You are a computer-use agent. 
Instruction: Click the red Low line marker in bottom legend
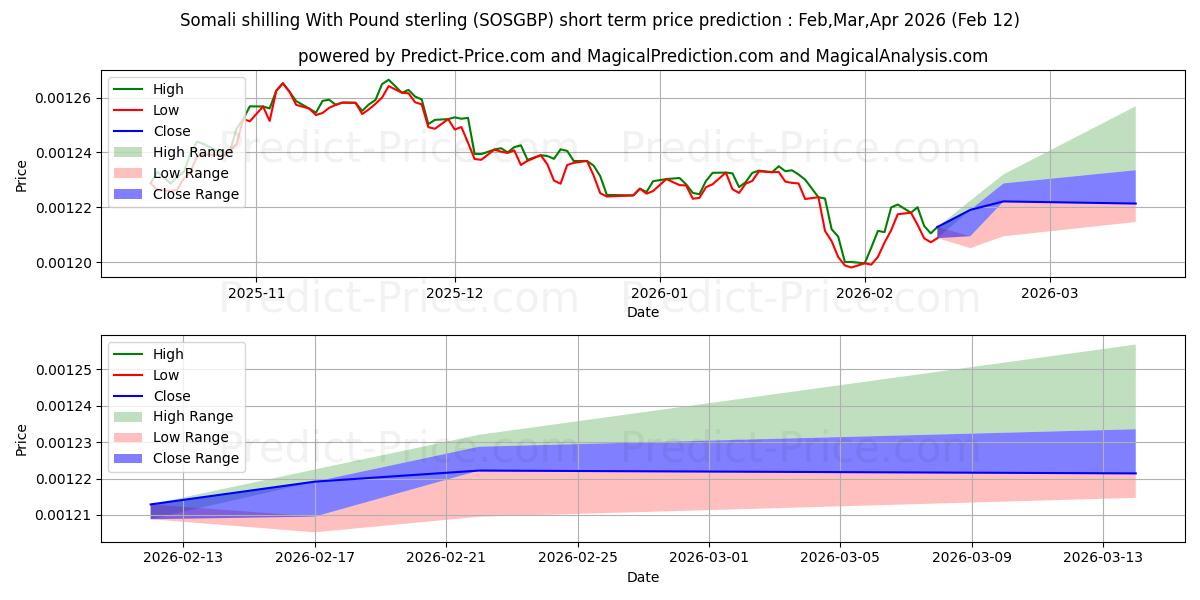click(130, 376)
